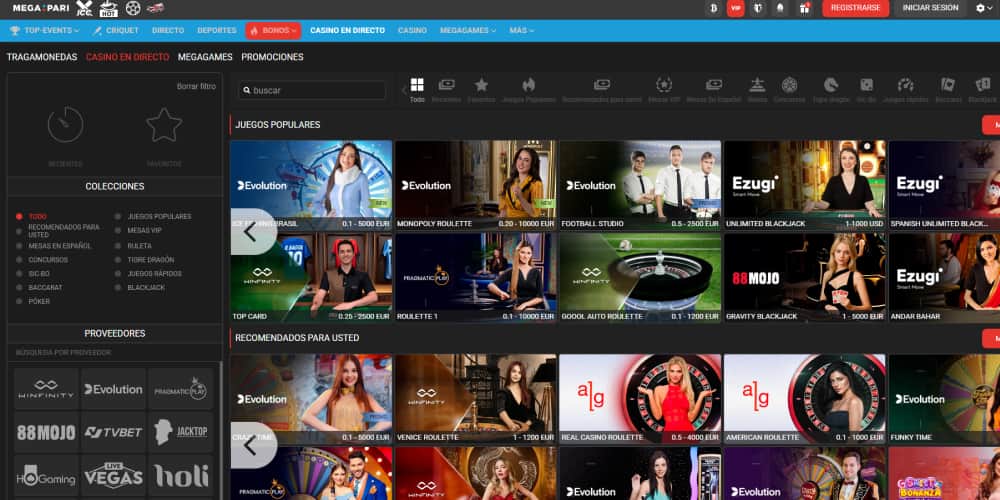Open the Football Studio game thumbnail
Image resolution: width=1000 pixels, height=500 pixels.
tap(640, 185)
